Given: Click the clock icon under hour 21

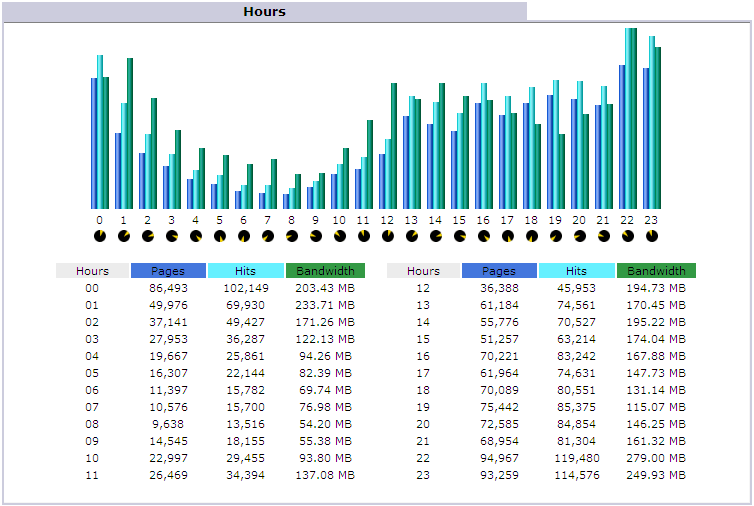Looking at the screenshot, I should coord(604,236).
